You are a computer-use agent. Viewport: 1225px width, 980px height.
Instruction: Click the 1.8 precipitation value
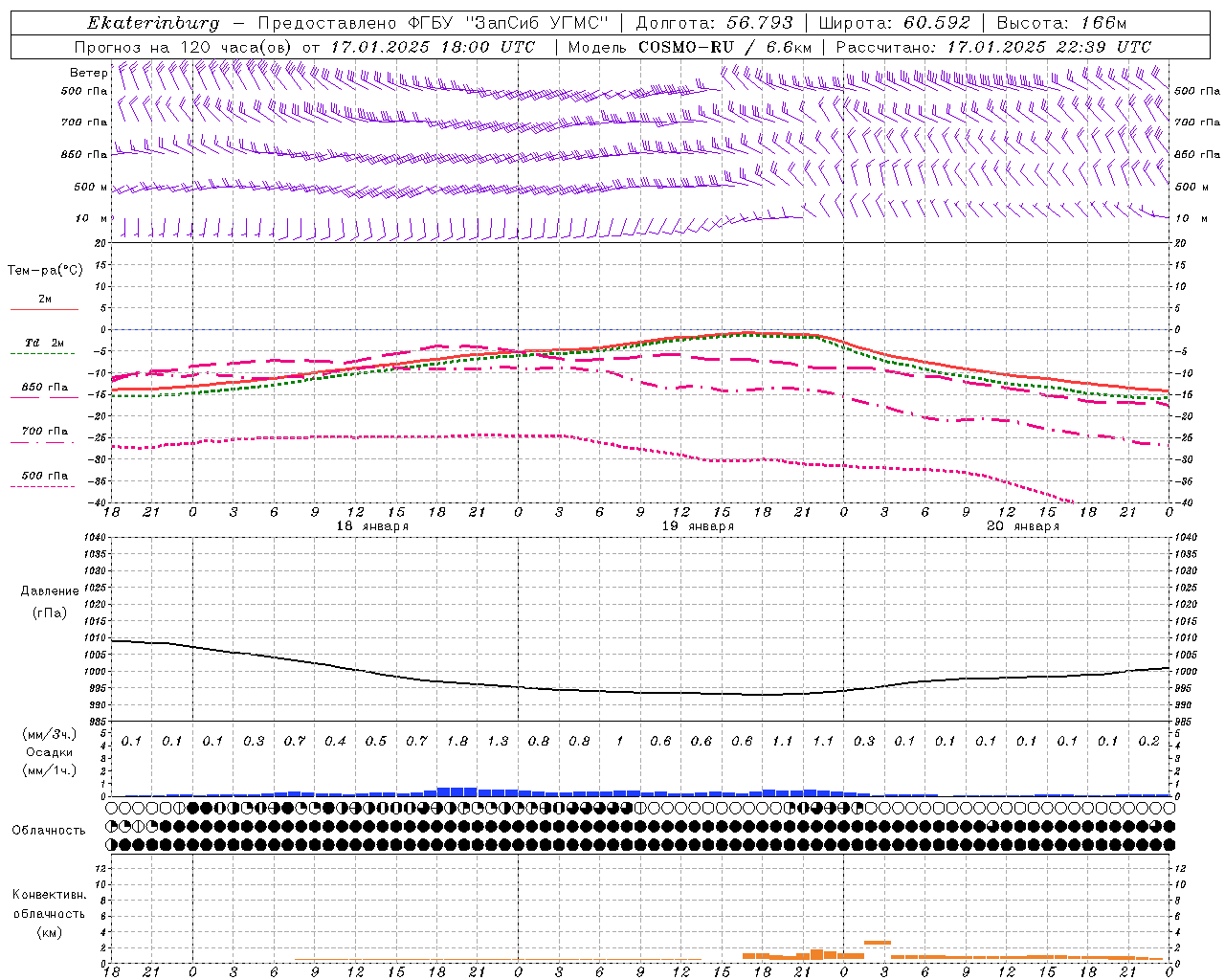[457, 741]
